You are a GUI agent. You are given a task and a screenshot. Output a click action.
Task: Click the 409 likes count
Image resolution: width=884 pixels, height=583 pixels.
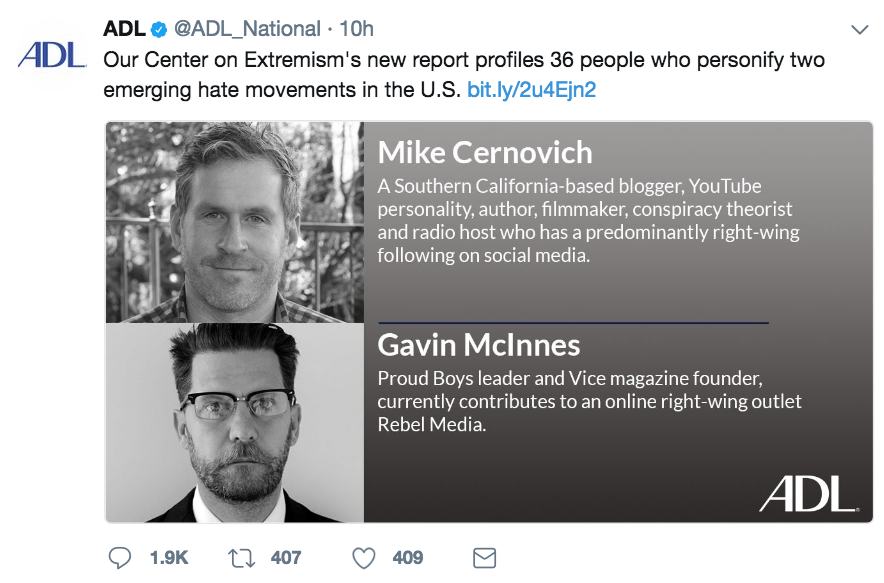pos(408,557)
